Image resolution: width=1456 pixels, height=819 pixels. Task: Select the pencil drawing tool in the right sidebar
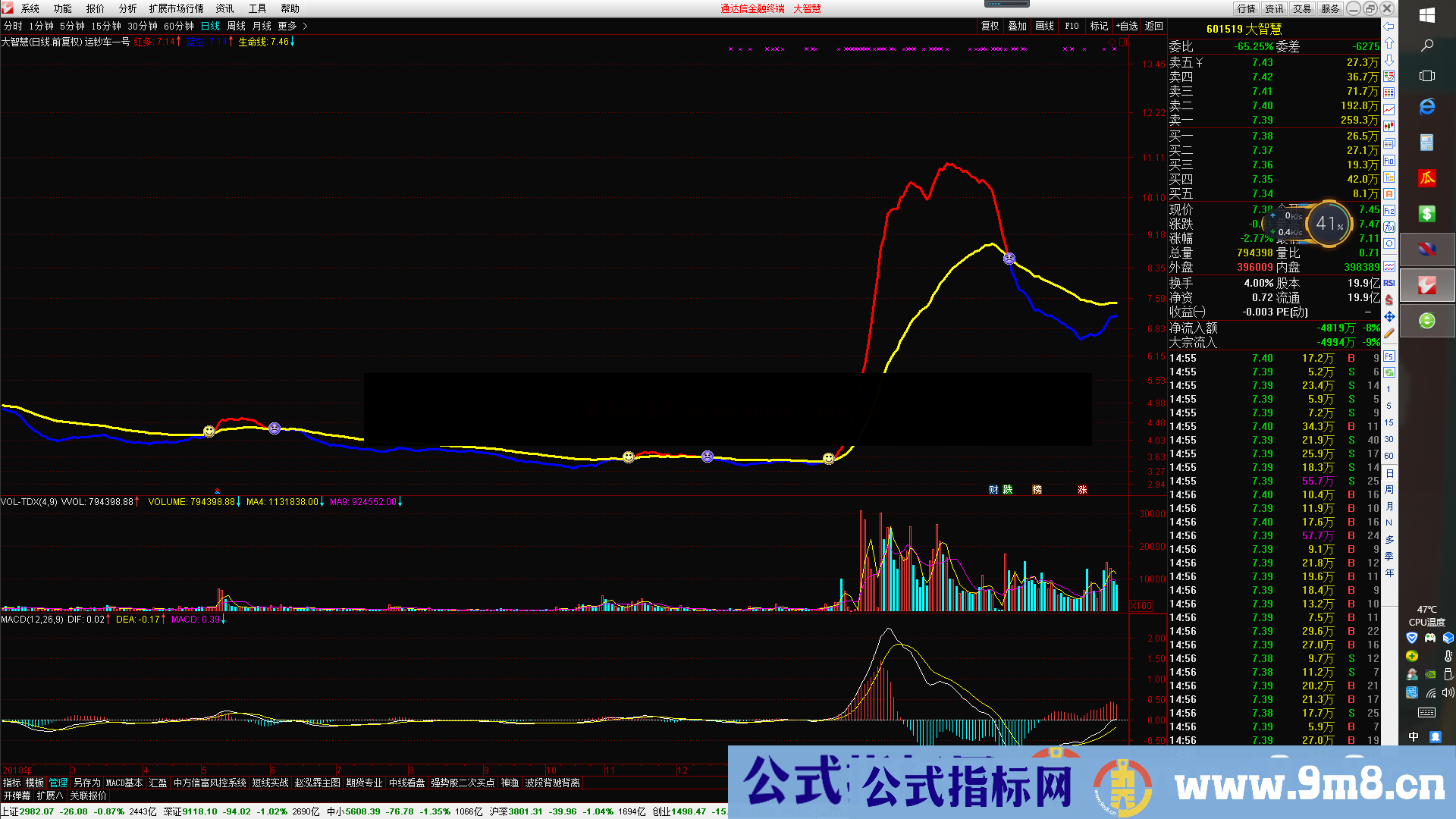pos(1389,333)
